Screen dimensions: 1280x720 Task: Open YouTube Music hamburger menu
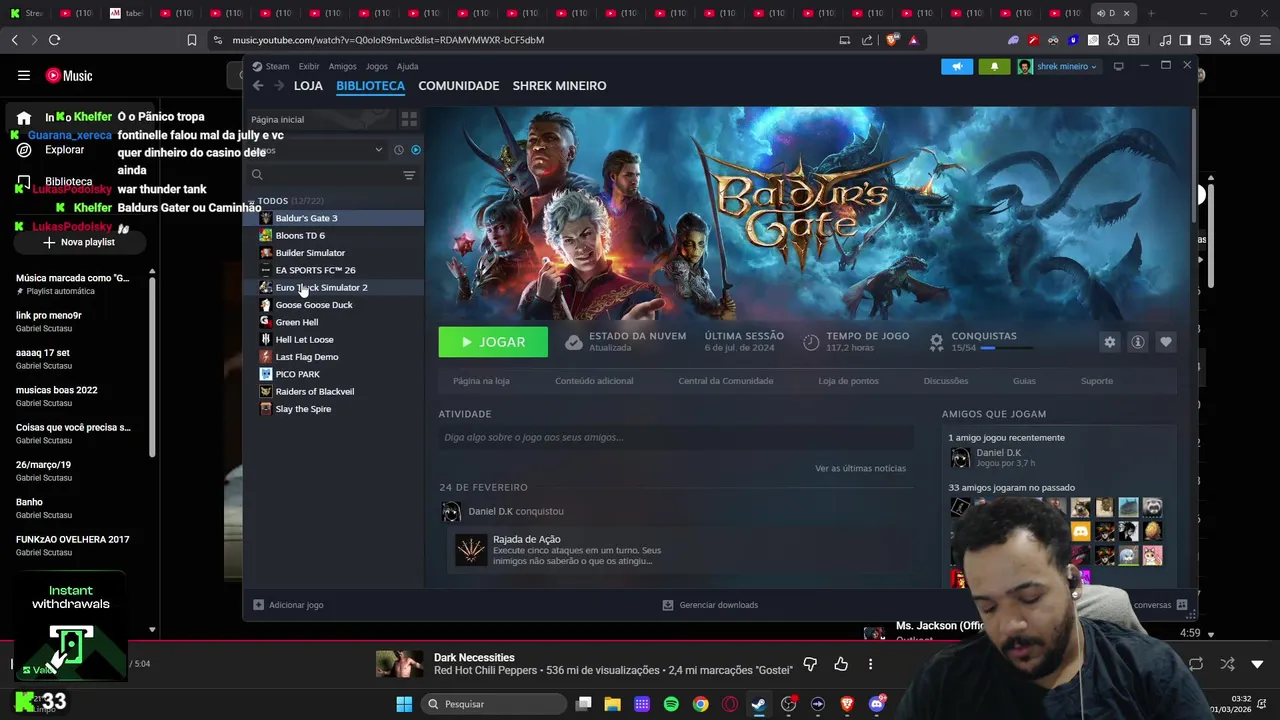coord(23,75)
